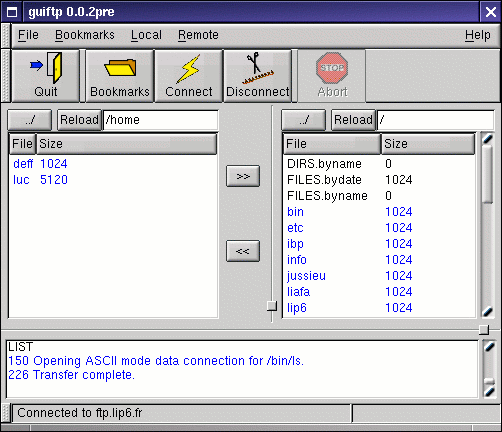This screenshot has width=502, height=432.
Task: Go up a directory in the local panel
Action: [30, 120]
